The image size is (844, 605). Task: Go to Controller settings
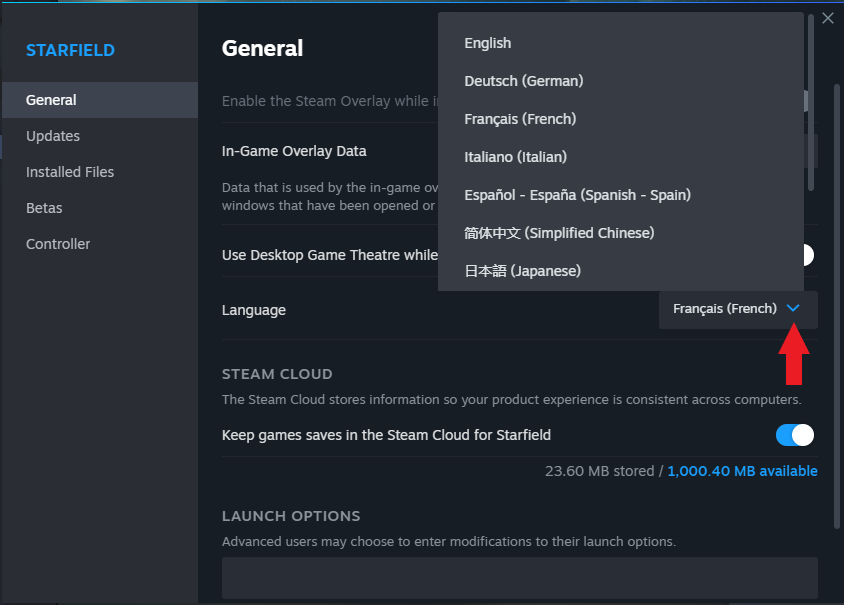pyautogui.click(x=58, y=243)
